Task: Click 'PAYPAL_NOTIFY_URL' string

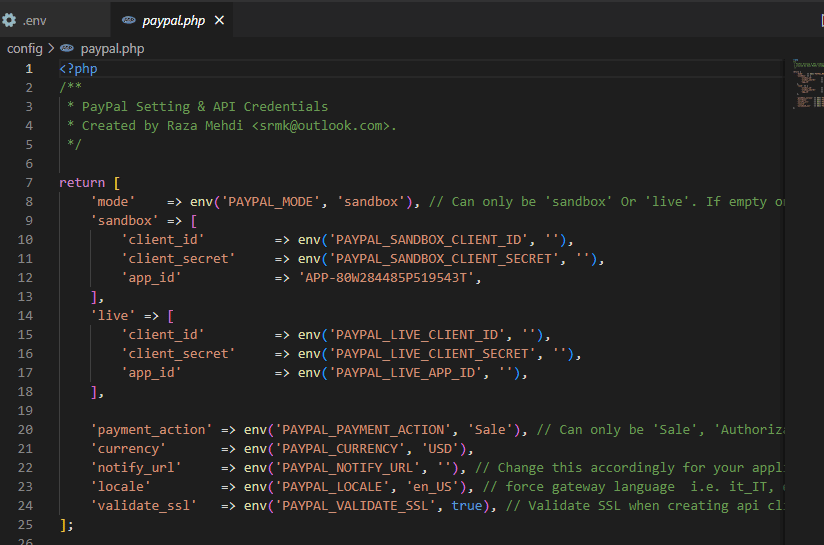Action: coord(347,468)
